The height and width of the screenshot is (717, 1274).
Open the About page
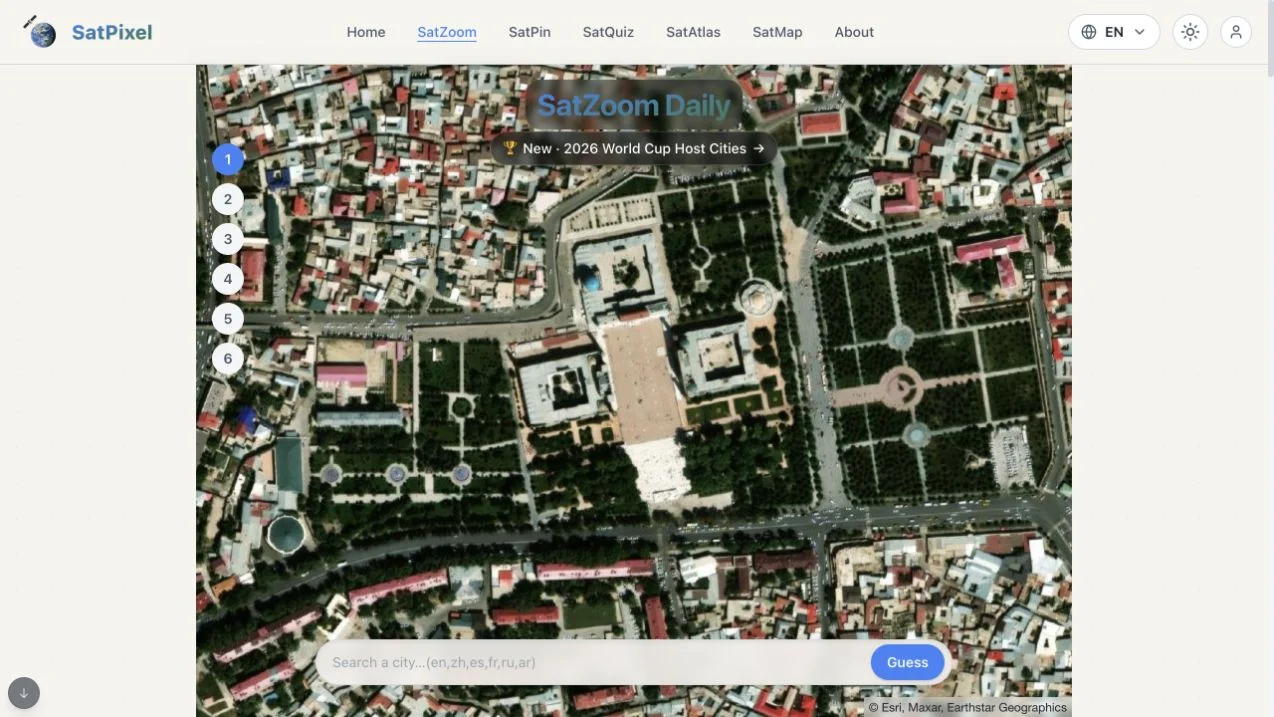pyautogui.click(x=854, y=32)
